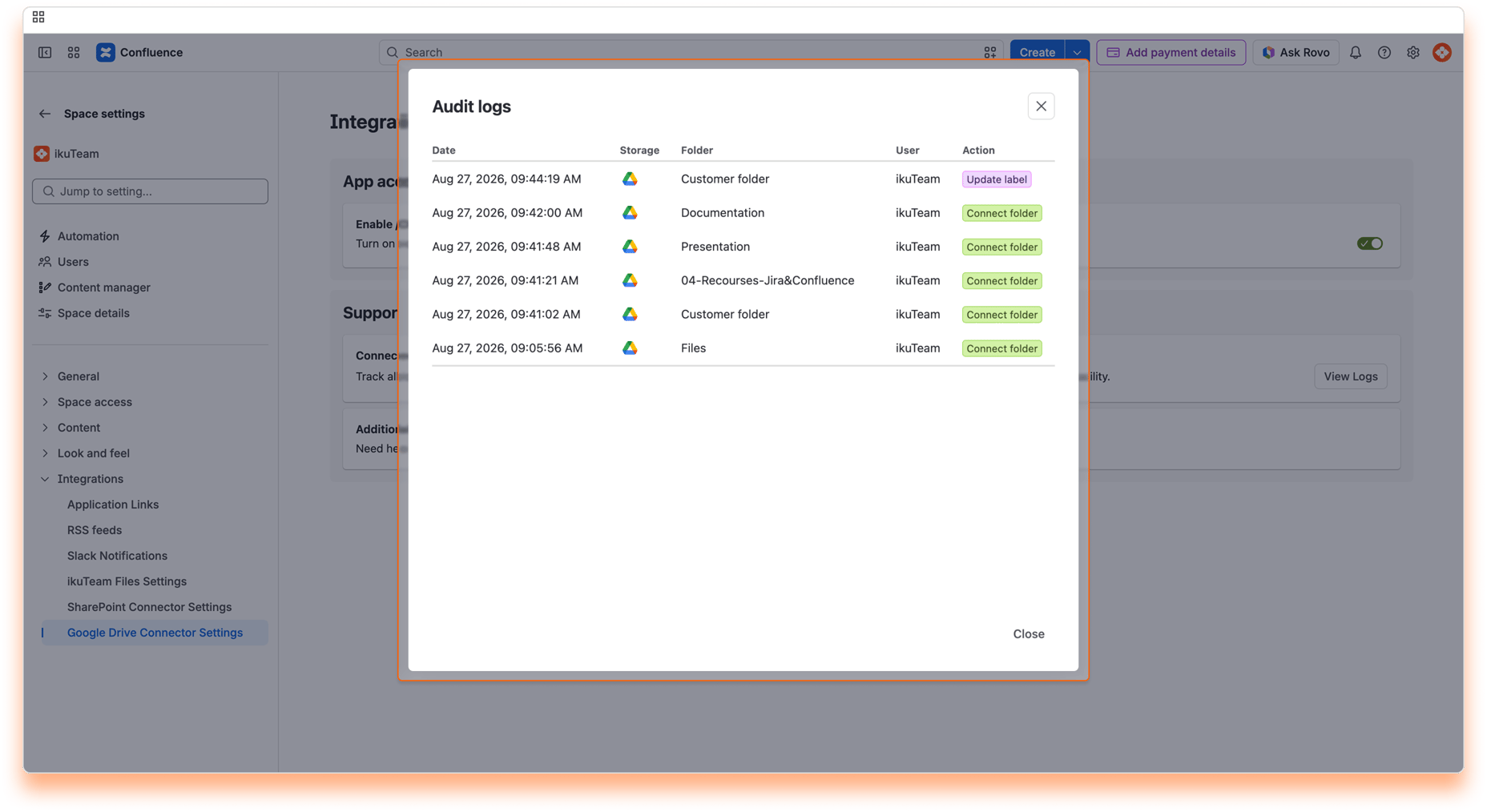Click the top Search field
The width and height of the screenshot is (1487, 812).
(691, 53)
